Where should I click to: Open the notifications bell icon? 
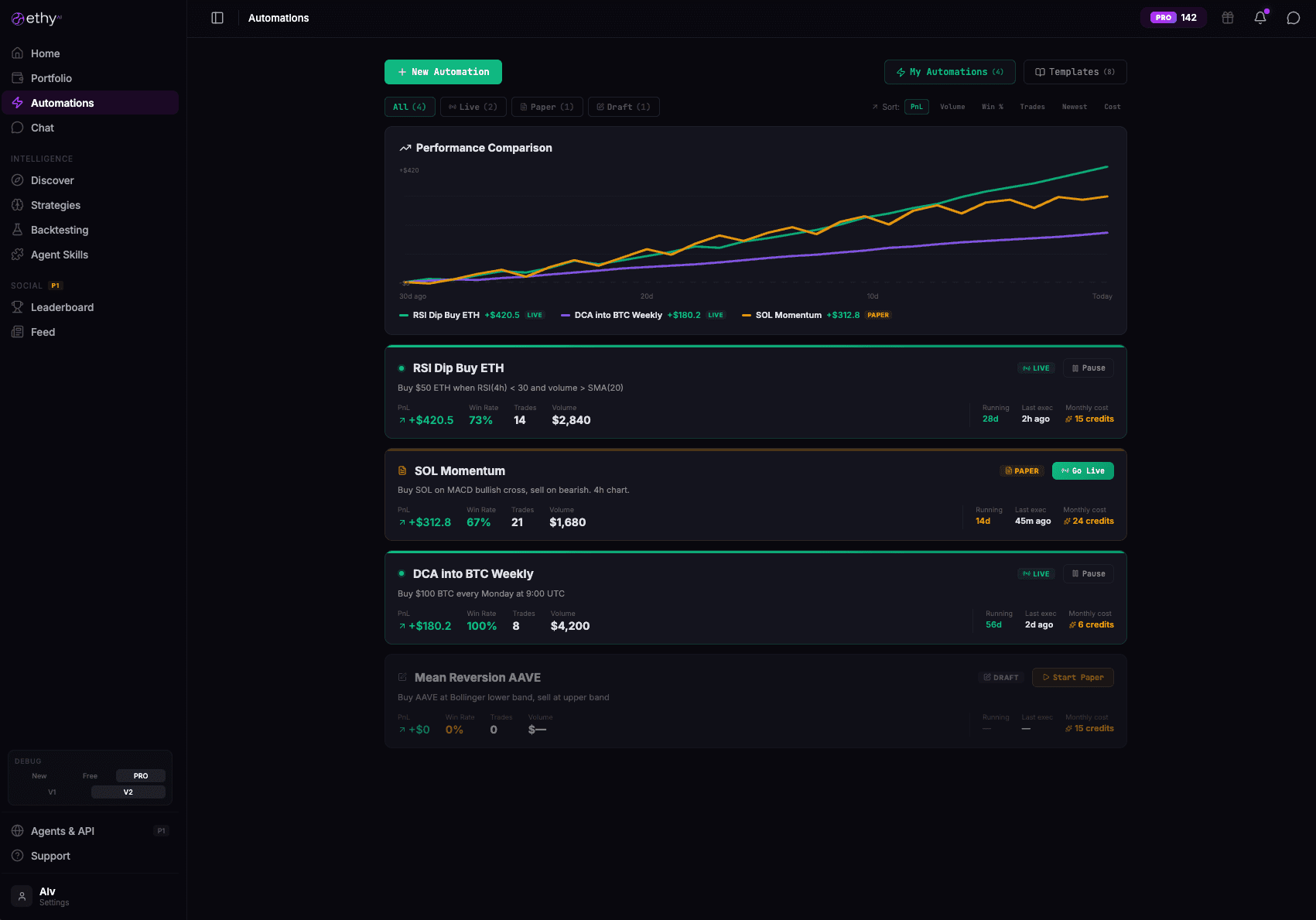click(1260, 17)
